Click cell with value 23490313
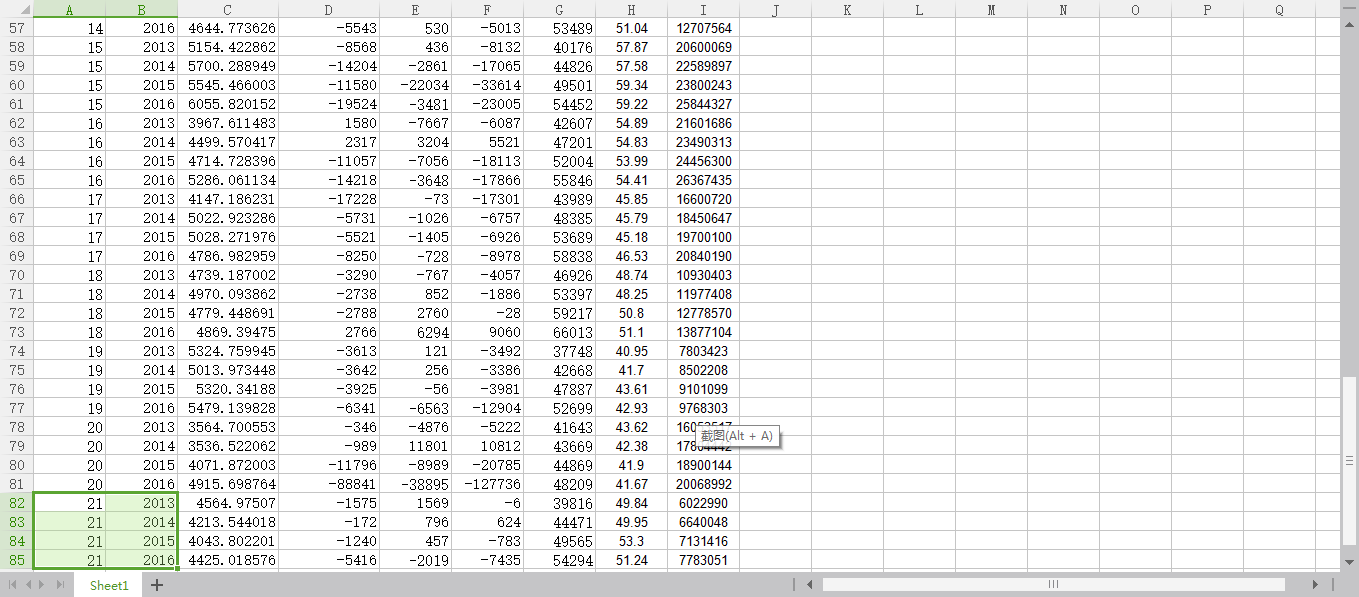This screenshot has height=597, width=1359. tap(703, 142)
